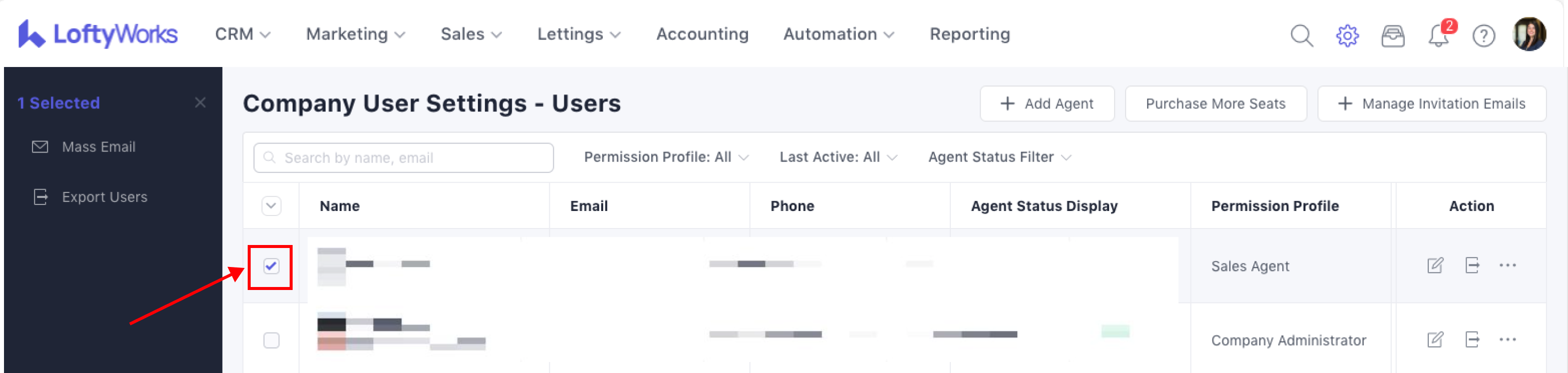Open three-dot menu for Sales Agent row
1568x373 pixels.
pyautogui.click(x=1507, y=265)
